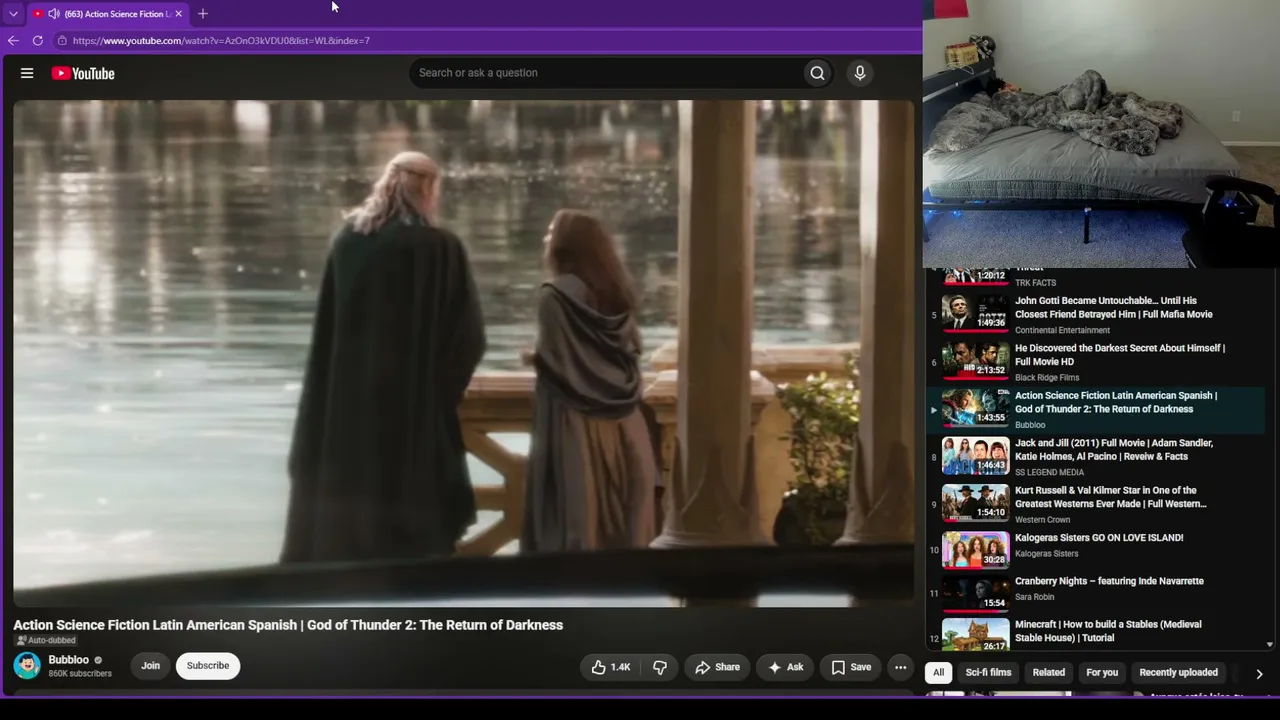Click the video title text
This screenshot has width=1280, height=720.
tap(288, 625)
